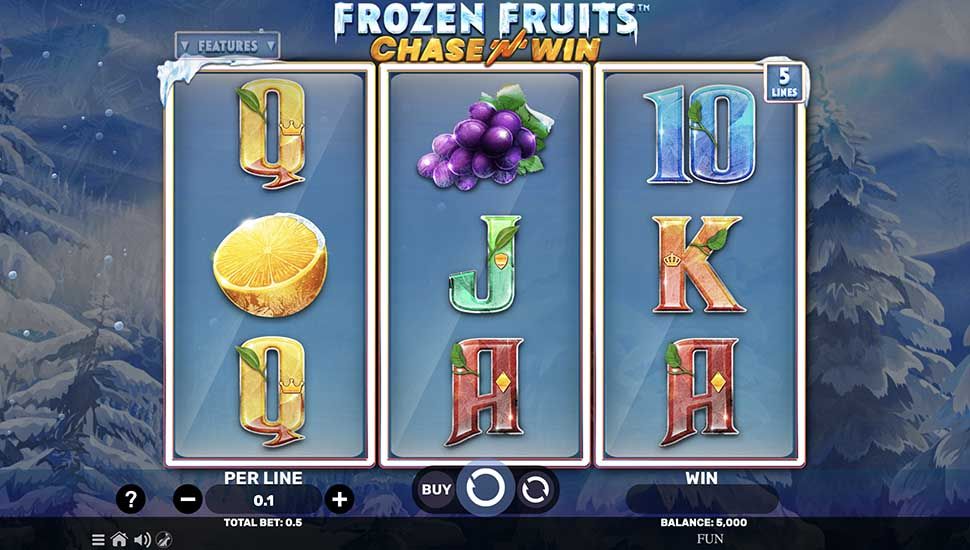Spin the reels with the center button
Image resolution: width=970 pixels, height=550 pixels.
[x=486, y=489]
